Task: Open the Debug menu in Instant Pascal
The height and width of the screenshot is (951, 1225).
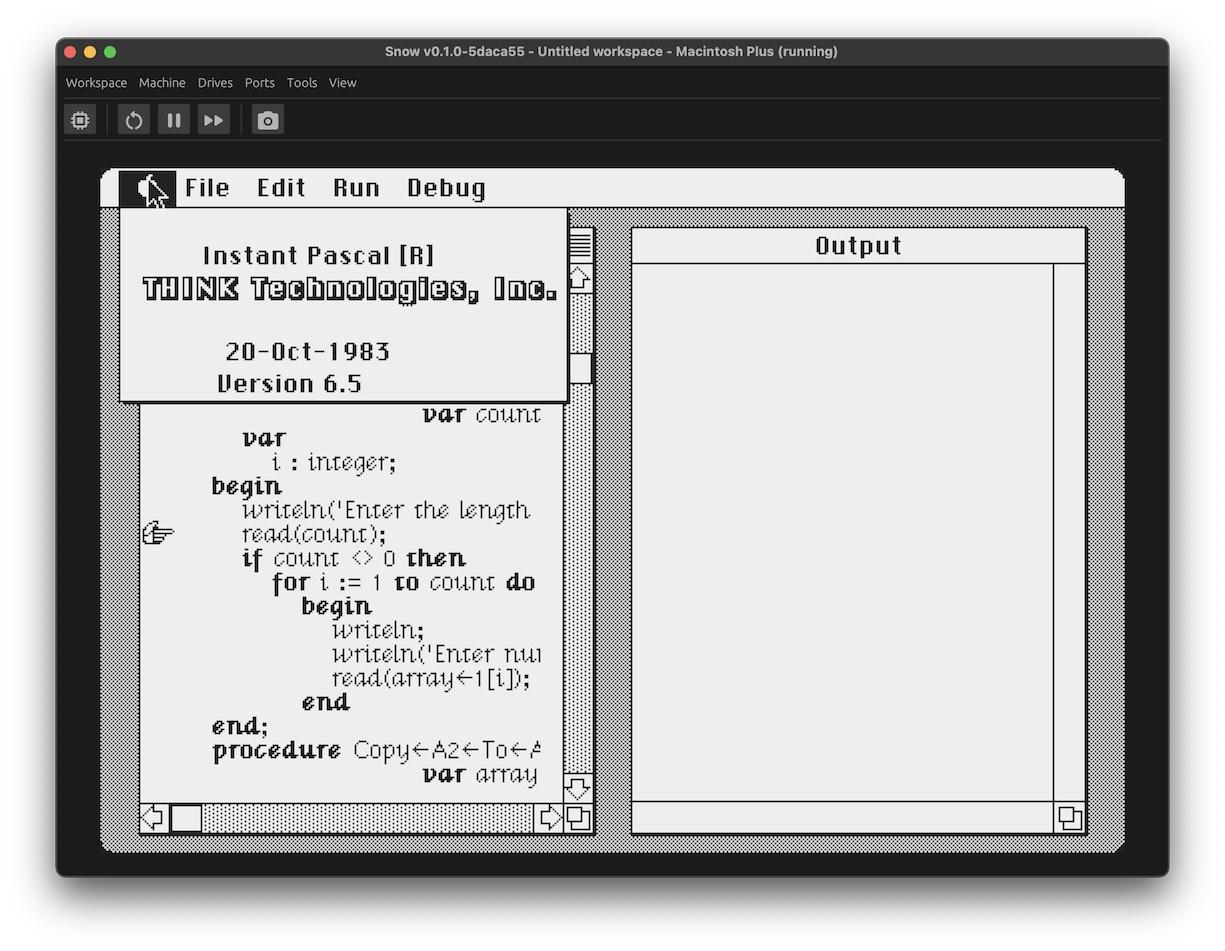Action: [x=446, y=189]
